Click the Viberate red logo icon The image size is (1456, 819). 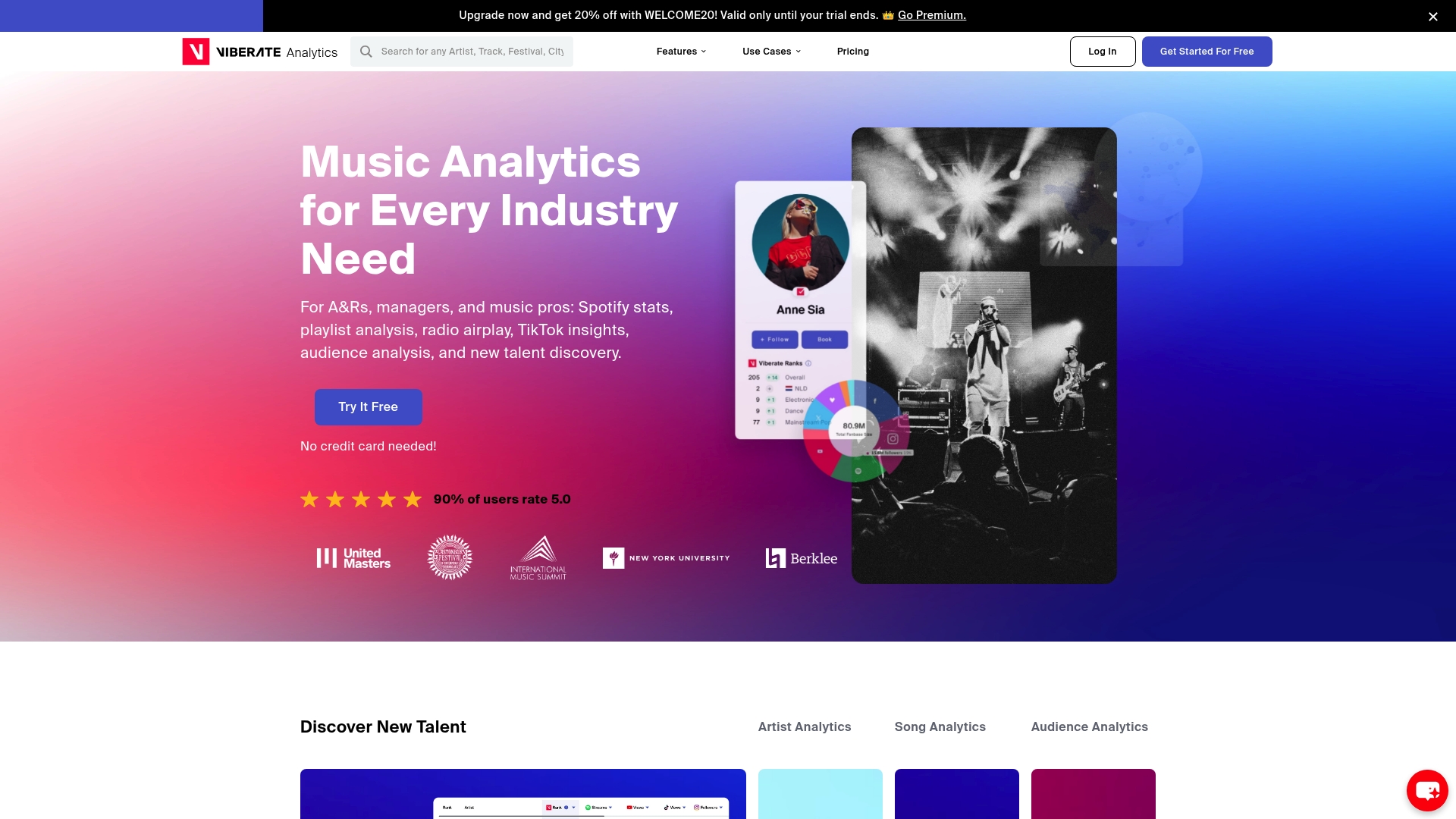196,52
